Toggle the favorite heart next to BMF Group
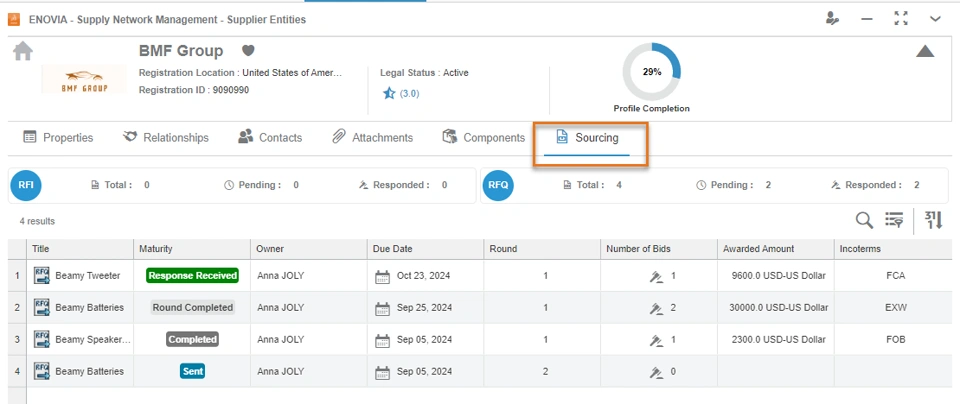960x404 pixels. tap(248, 51)
